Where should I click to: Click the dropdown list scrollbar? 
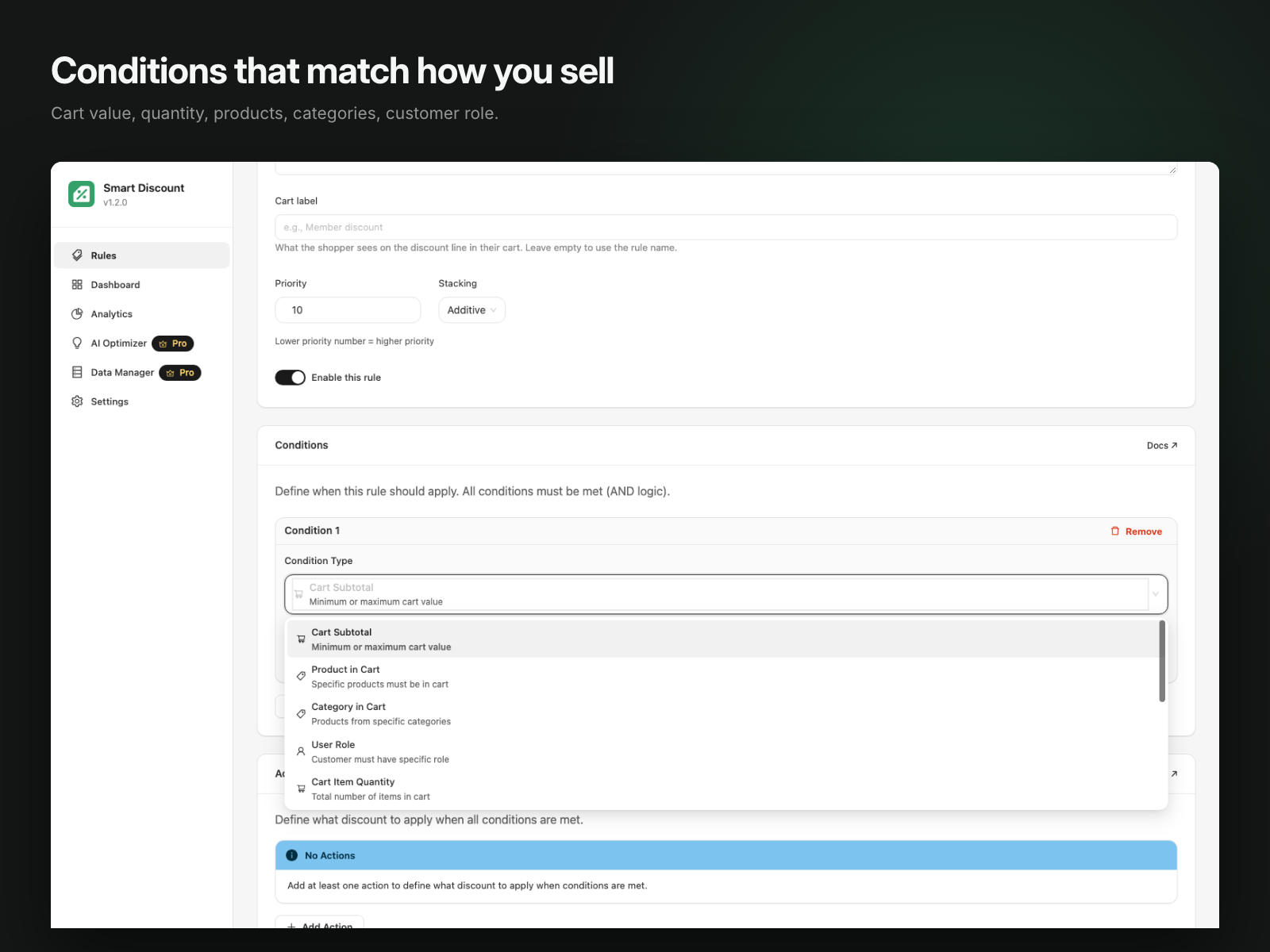tap(1162, 662)
